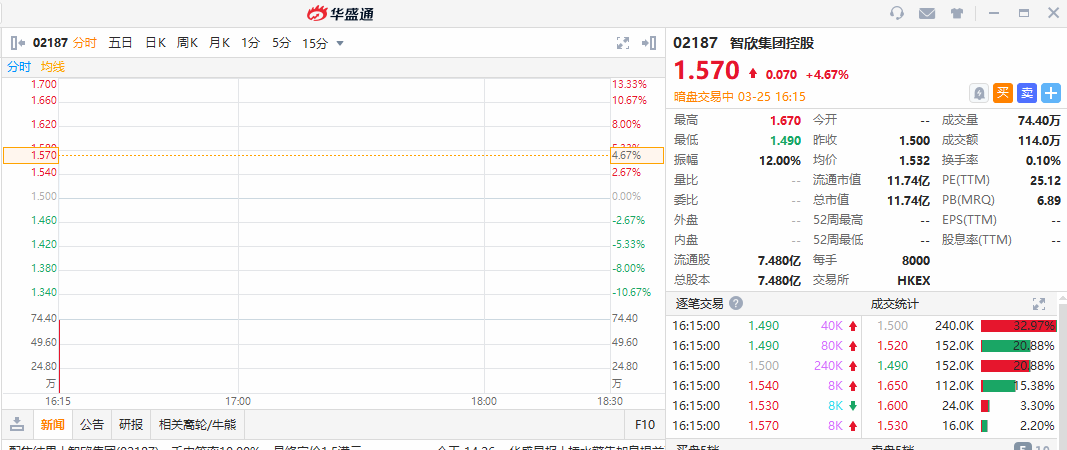1067x450 pixels.
Task: Expand the chart to fullscreen
Action: pyautogui.click(x=623, y=43)
